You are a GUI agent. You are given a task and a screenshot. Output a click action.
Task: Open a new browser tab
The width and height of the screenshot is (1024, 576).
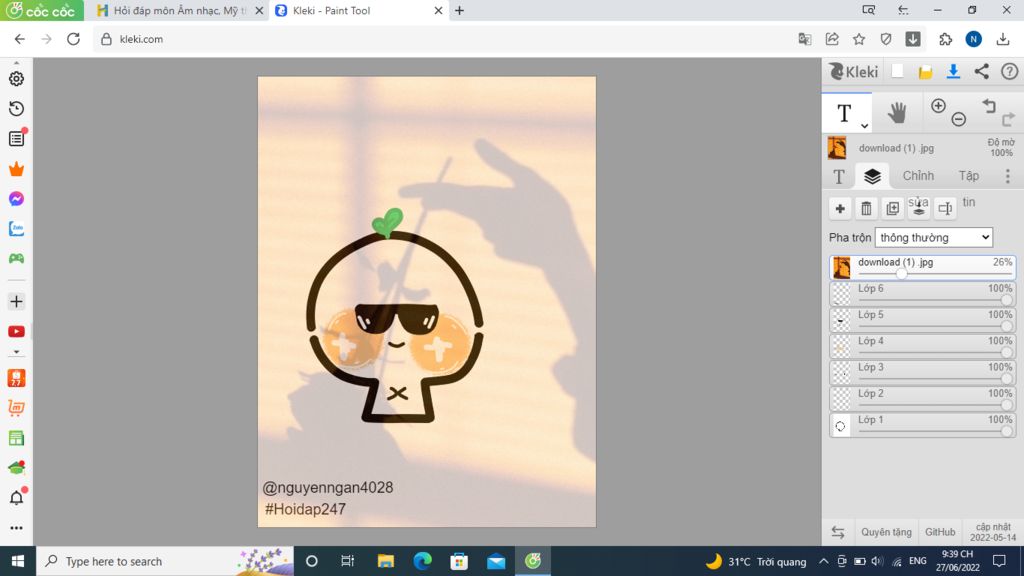[x=460, y=10]
